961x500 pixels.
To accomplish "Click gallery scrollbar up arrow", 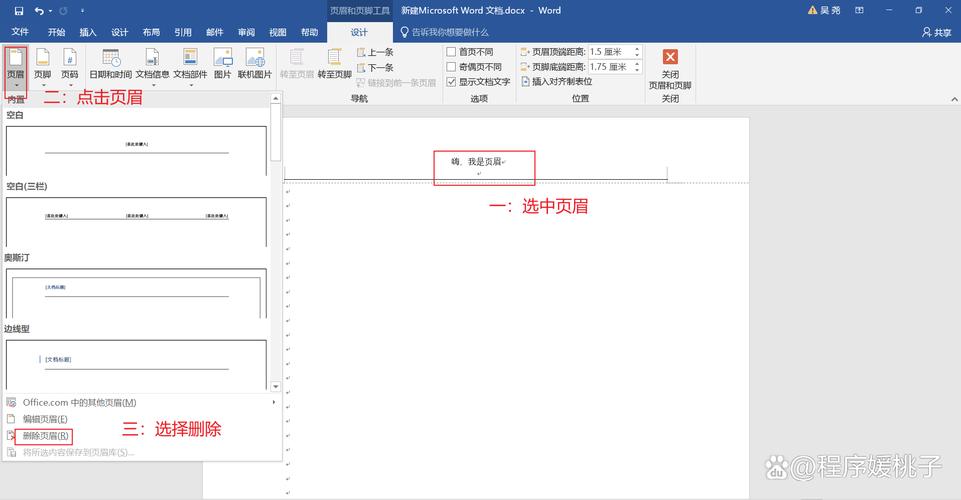I will (x=275, y=98).
